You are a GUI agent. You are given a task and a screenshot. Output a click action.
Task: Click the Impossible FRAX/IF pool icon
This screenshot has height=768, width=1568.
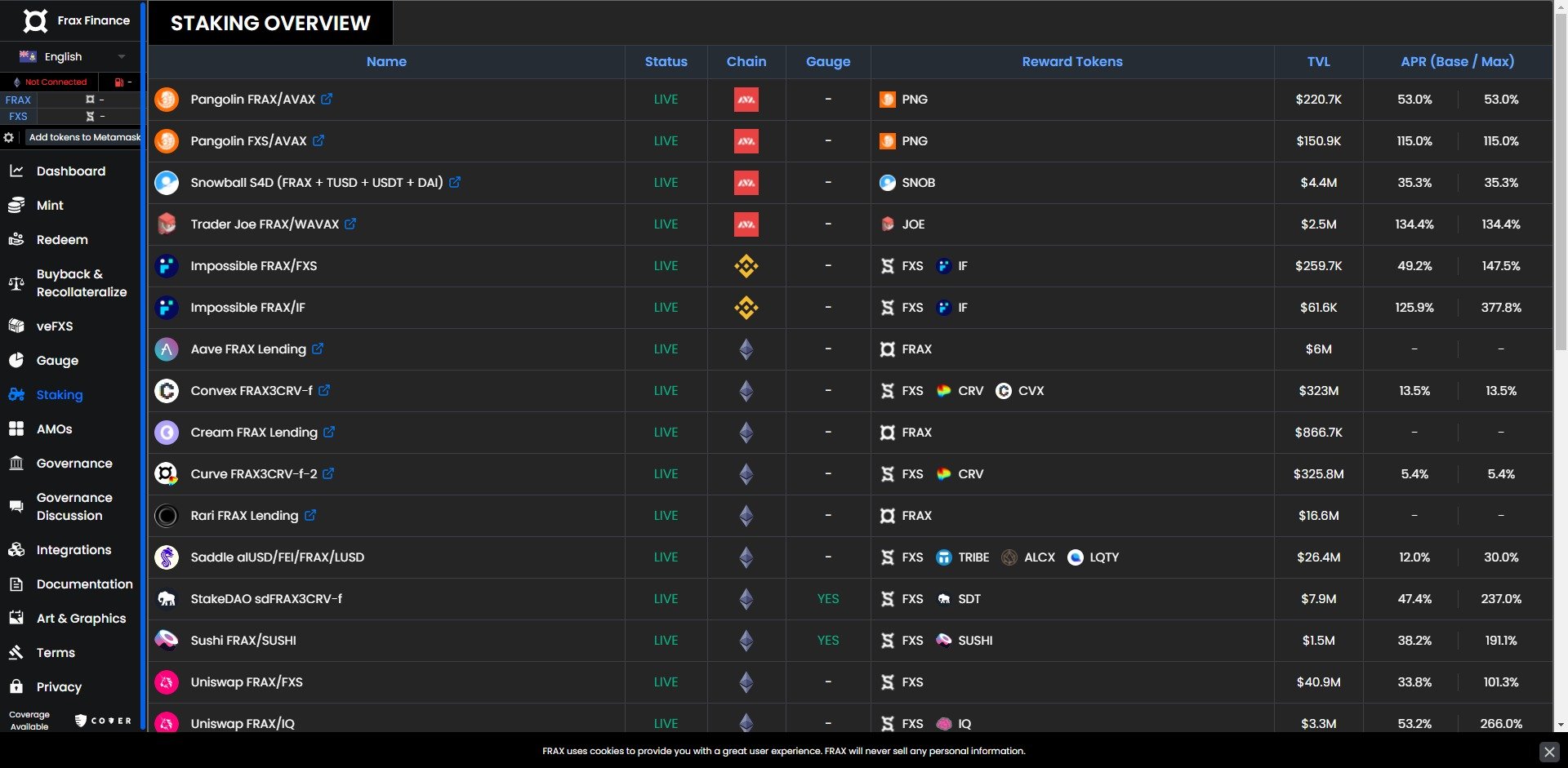click(167, 308)
